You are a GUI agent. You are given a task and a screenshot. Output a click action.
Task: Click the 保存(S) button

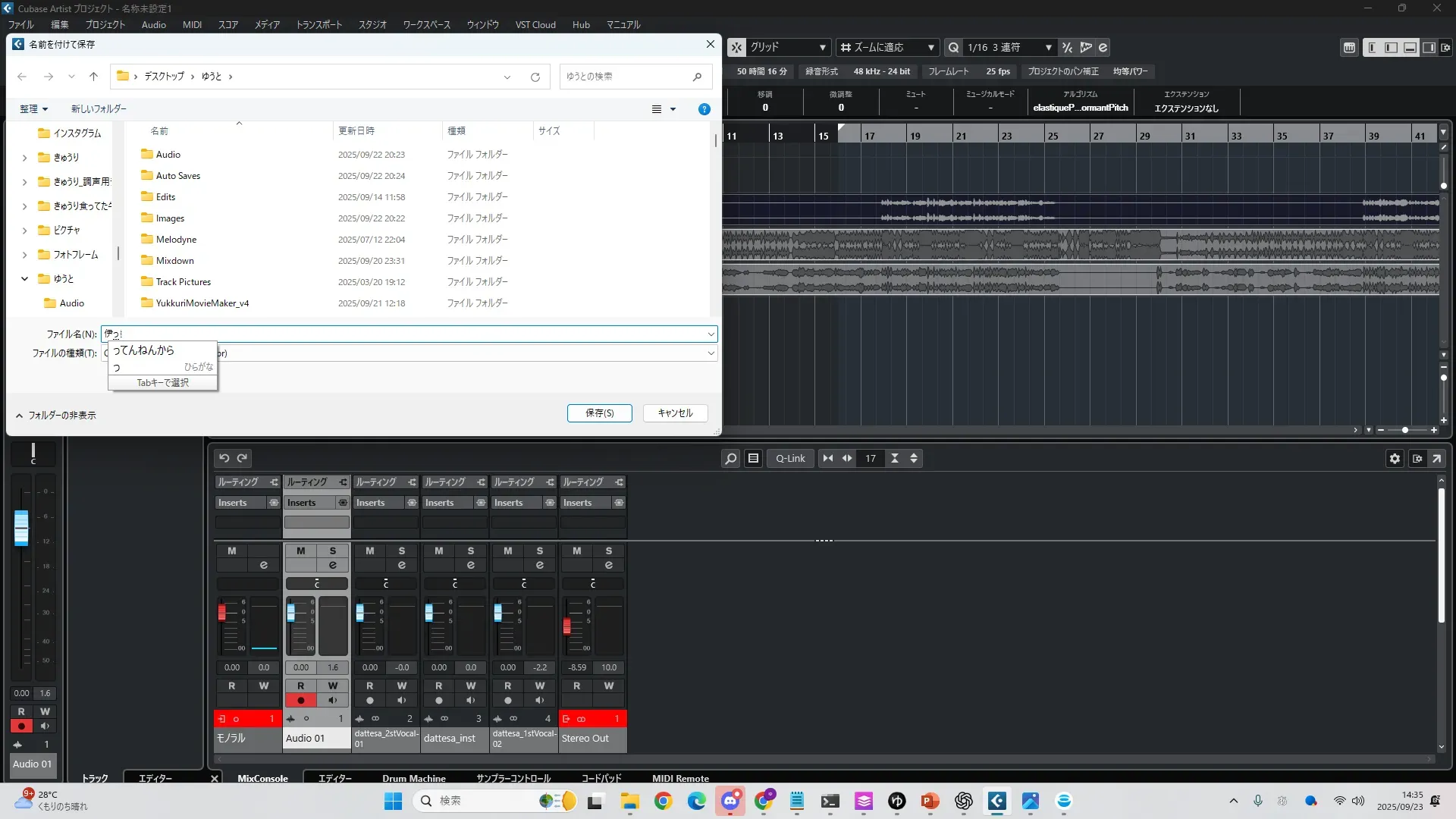coord(599,413)
